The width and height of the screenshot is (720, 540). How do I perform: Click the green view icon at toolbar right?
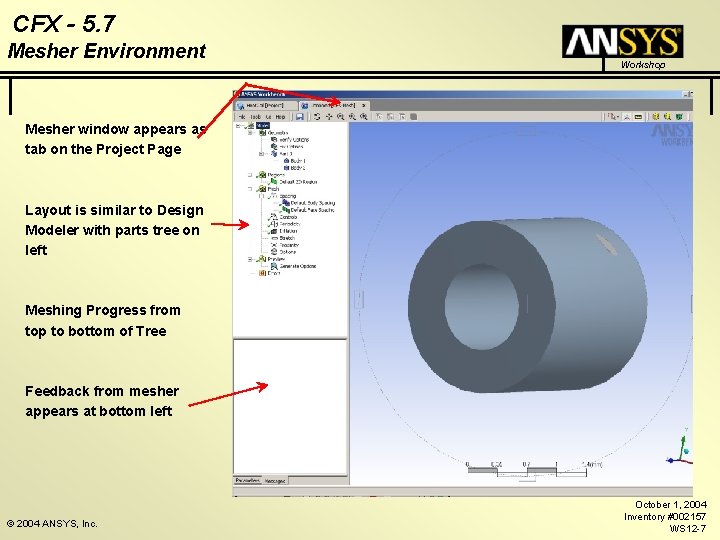click(x=679, y=117)
